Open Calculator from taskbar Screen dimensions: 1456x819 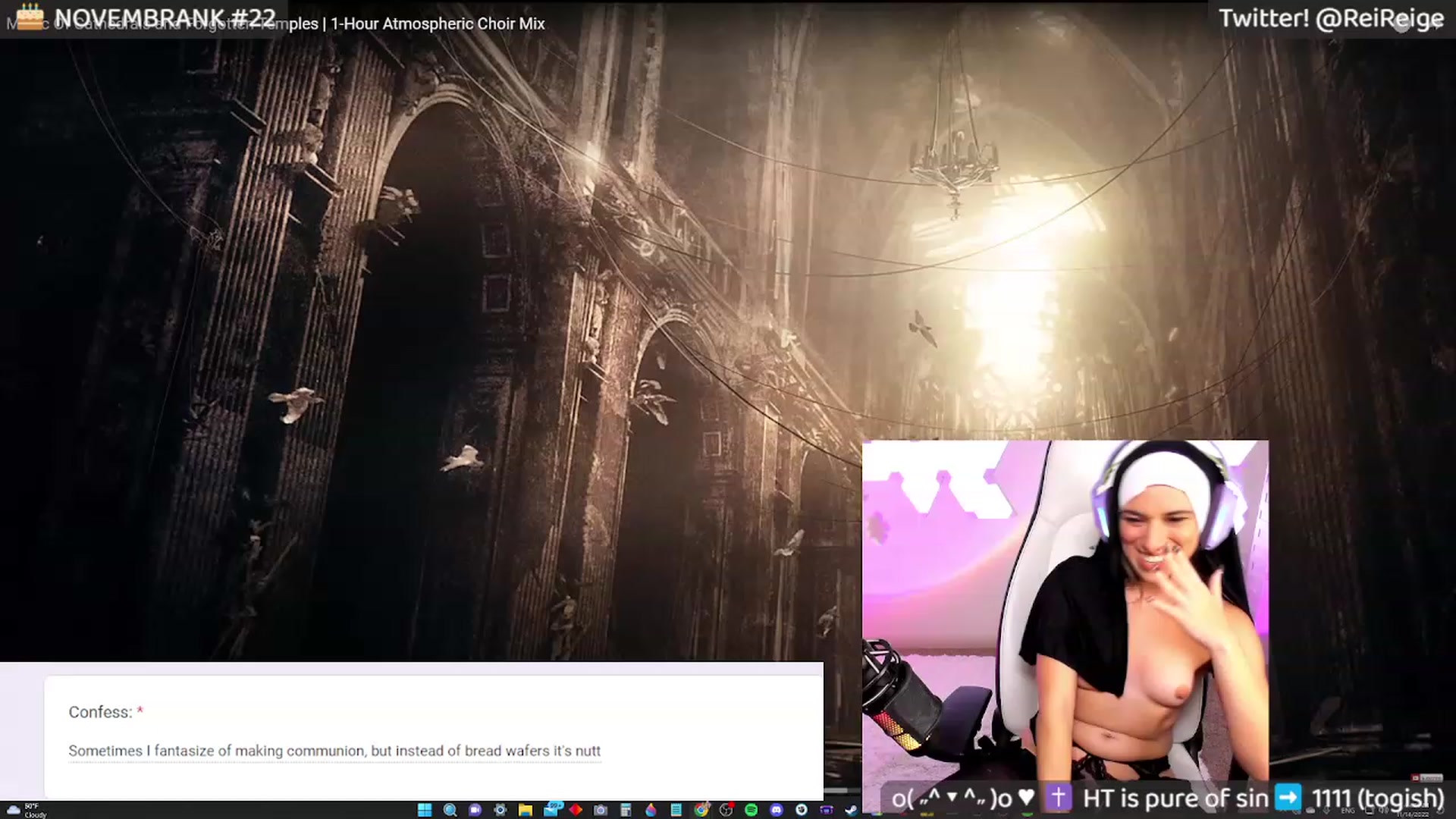coord(626,810)
